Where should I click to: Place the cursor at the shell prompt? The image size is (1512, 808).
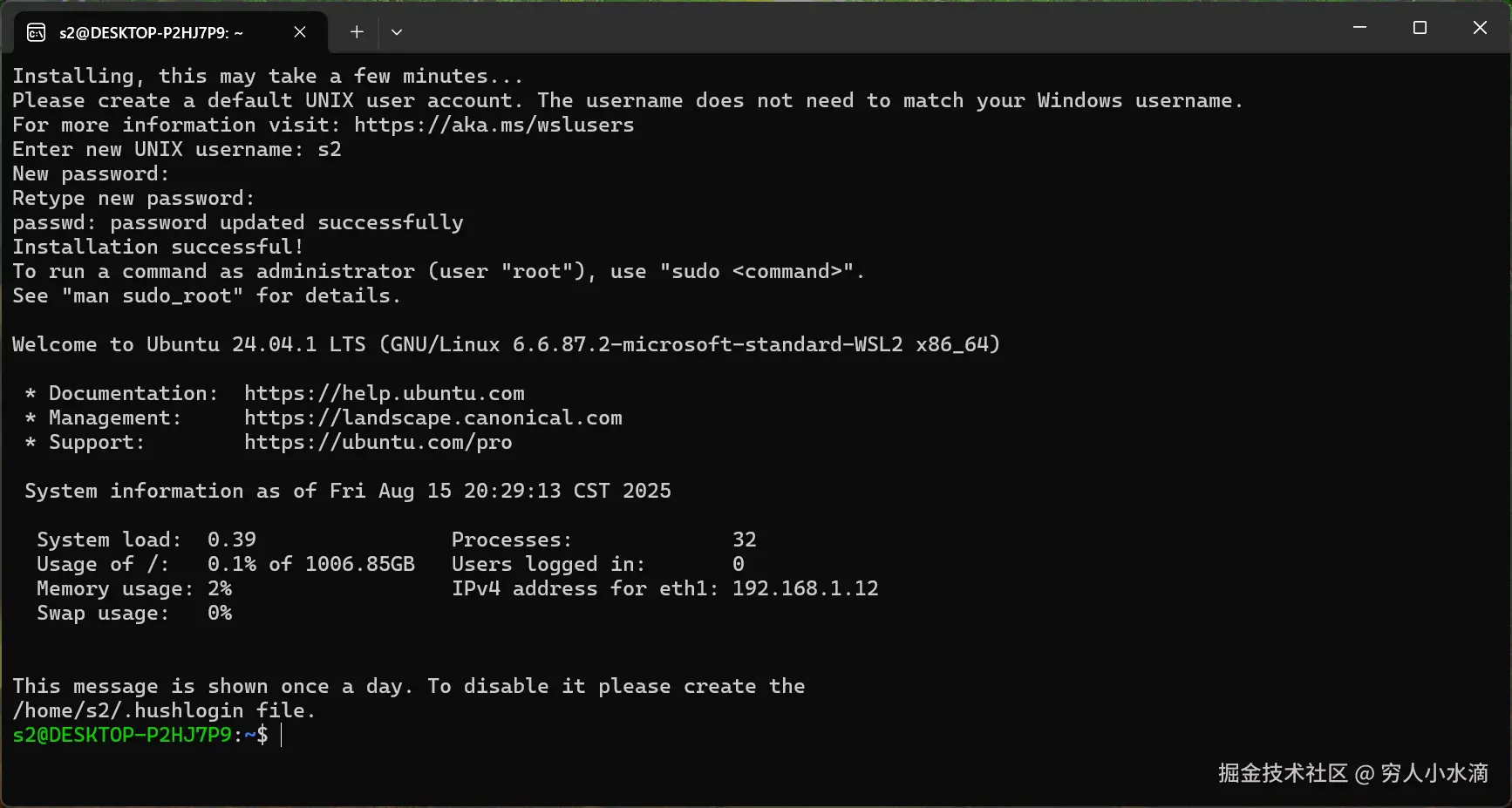(281, 736)
